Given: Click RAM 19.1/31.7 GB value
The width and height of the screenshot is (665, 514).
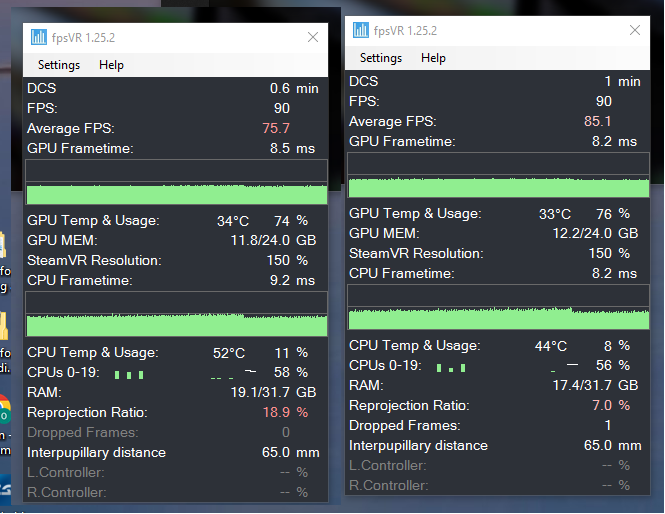Looking at the screenshot, I should [x=273, y=392].
